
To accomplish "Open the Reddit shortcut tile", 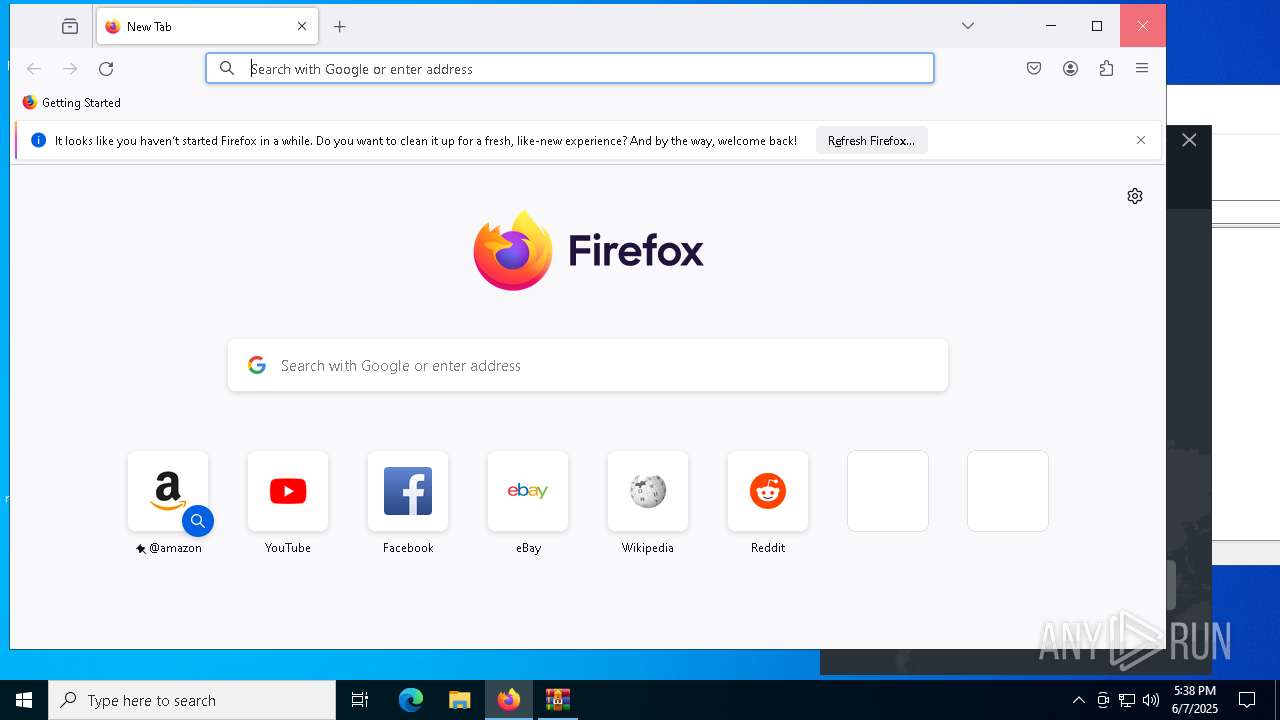I will 768,491.
